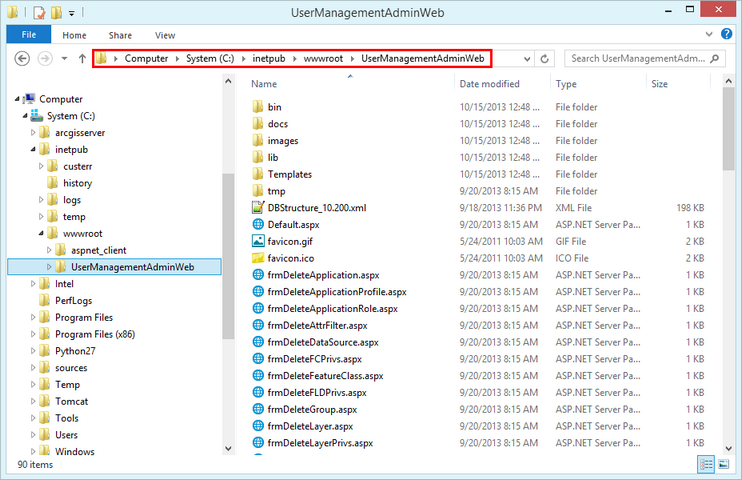Refresh the current folder view
This screenshot has height=480, width=742.
(545, 59)
